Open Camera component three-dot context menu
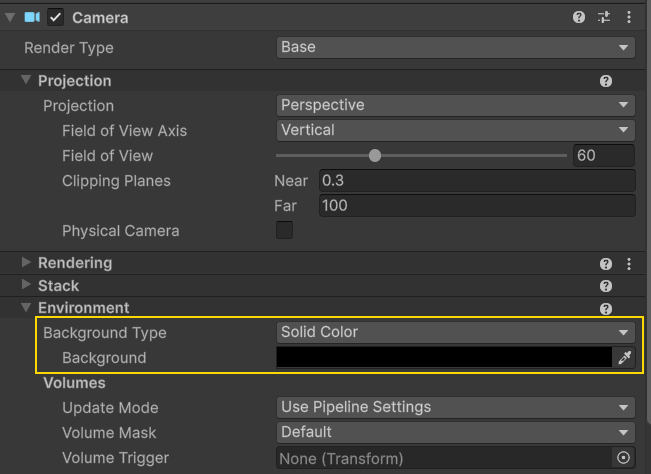651x474 pixels. (x=629, y=17)
